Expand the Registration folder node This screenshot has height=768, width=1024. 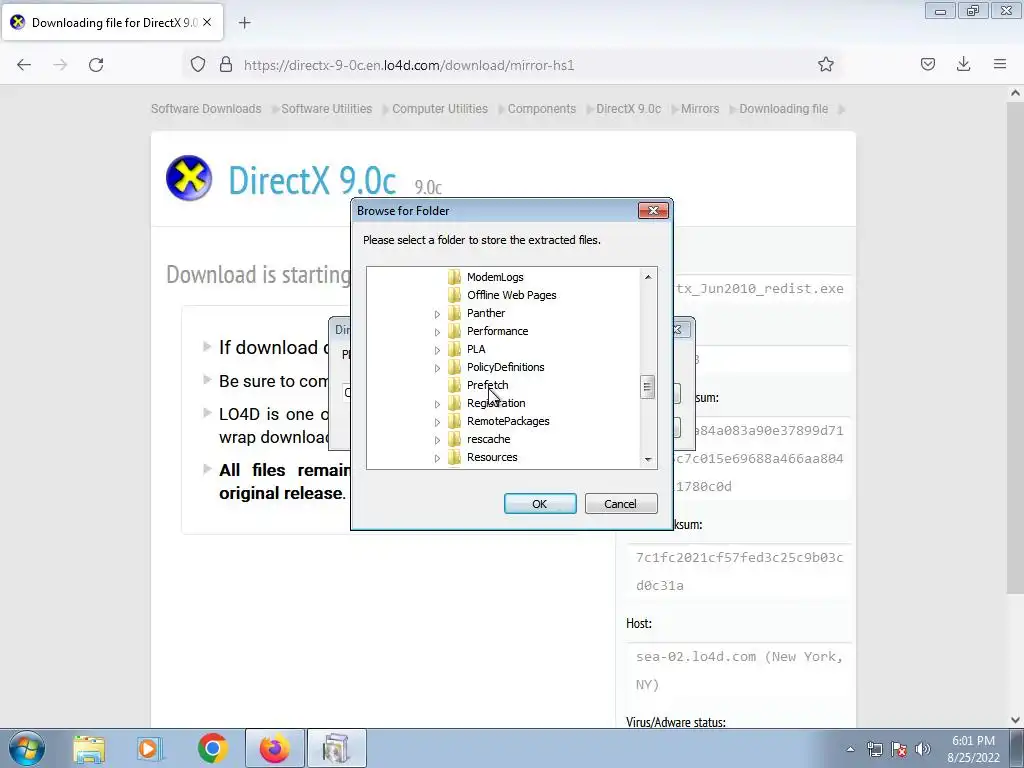[x=437, y=404]
